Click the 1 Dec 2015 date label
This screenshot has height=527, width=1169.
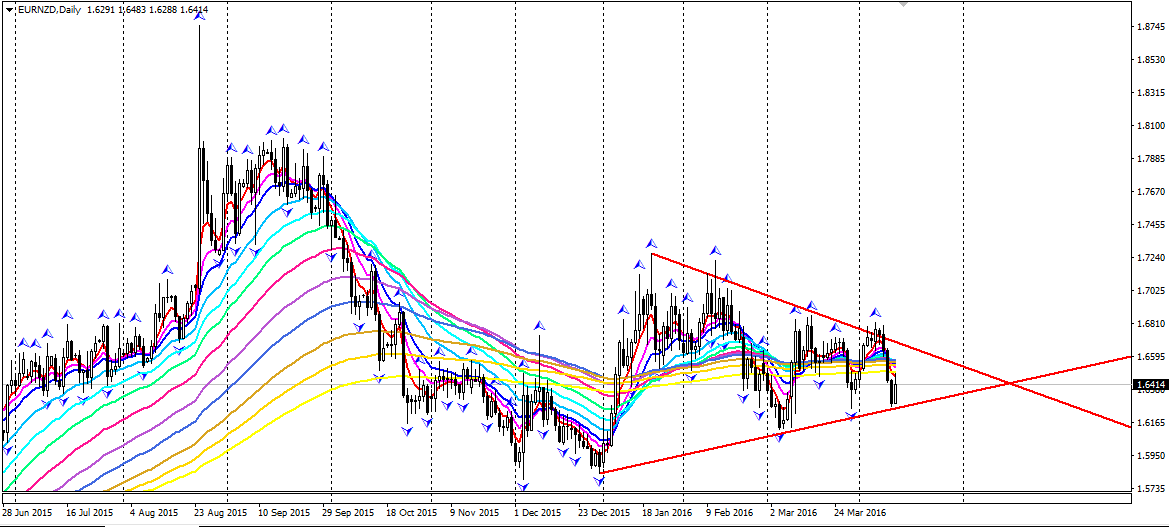(538, 514)
